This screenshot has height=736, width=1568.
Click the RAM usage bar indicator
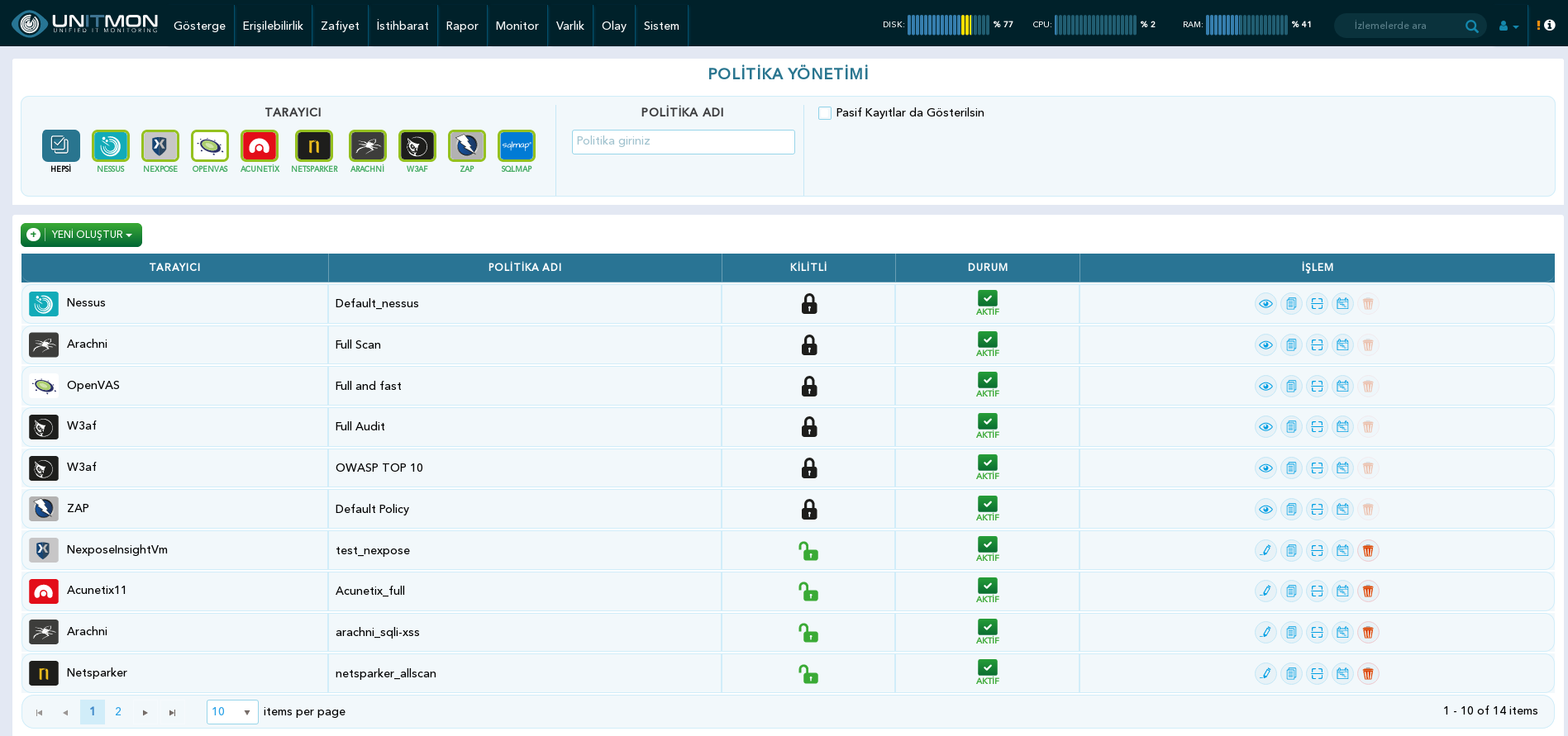coord(1246,25)
